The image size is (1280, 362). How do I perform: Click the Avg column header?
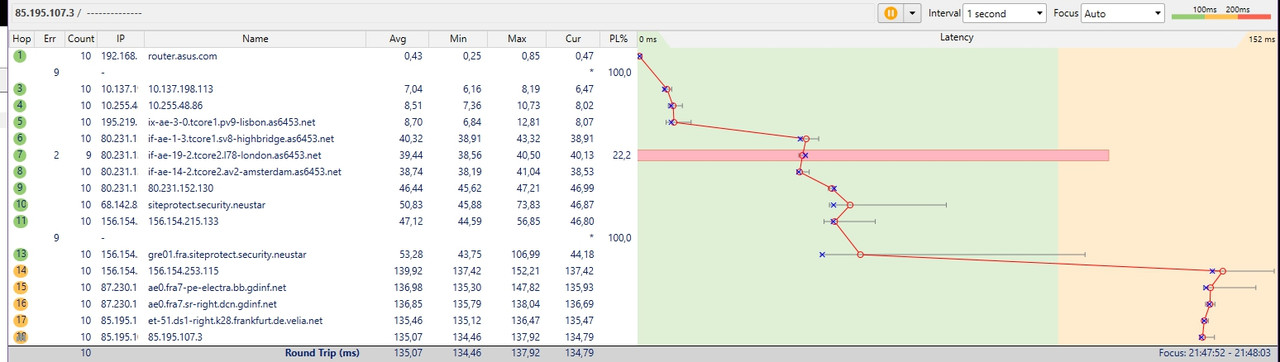[x=398, y=38]
